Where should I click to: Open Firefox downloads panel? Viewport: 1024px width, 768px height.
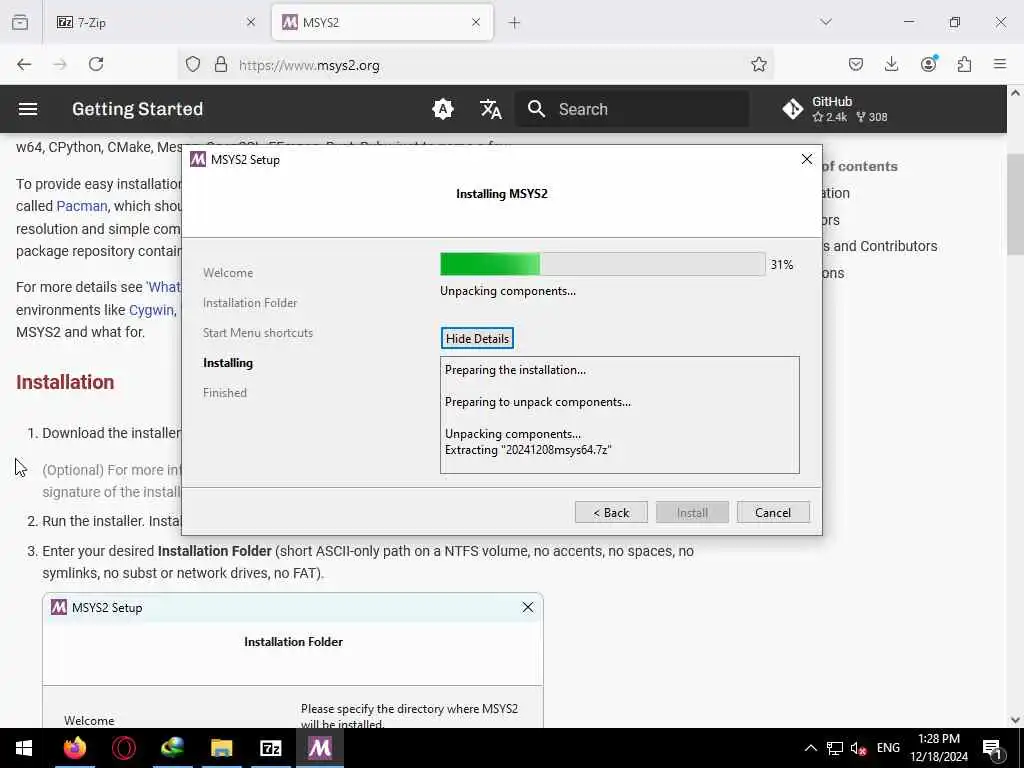pyautogui.click(x=891, y=64)
